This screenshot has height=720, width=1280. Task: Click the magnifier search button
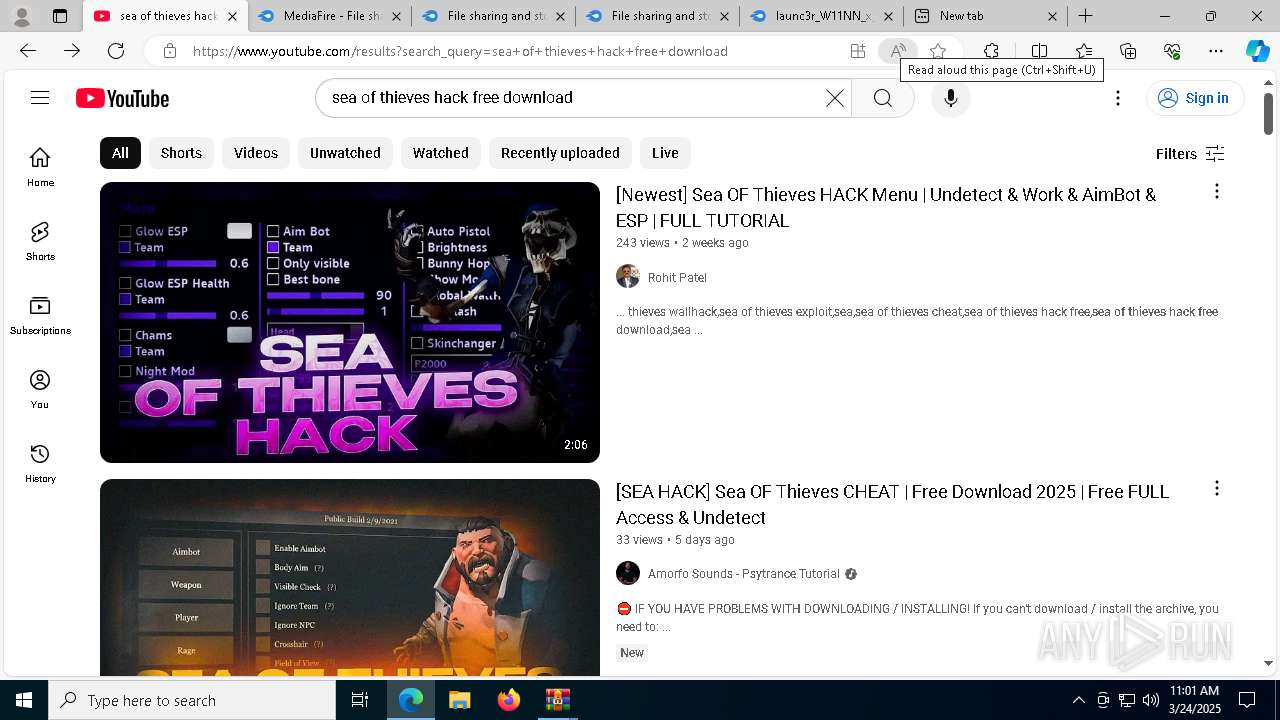coord(882,98)
